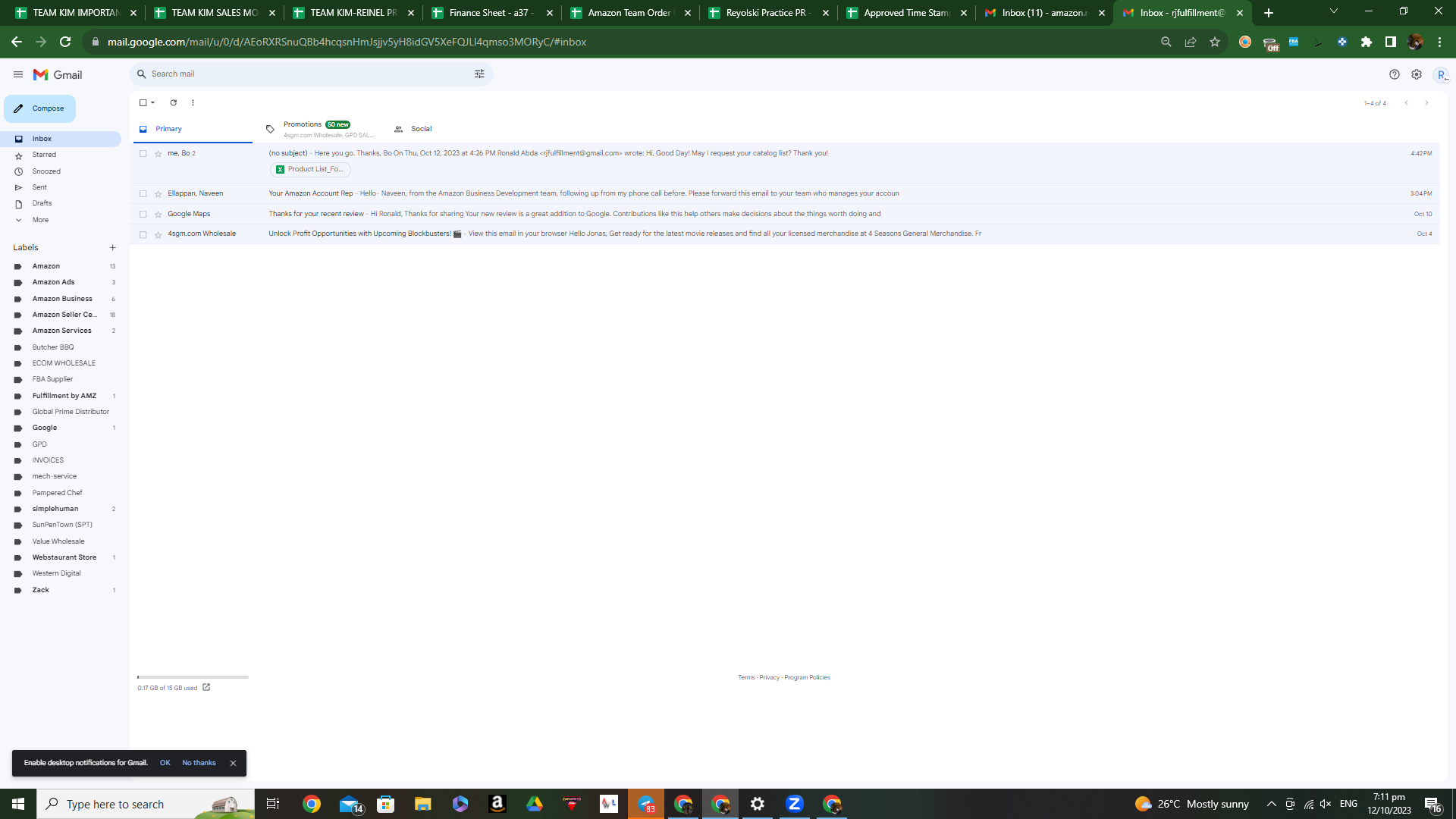
Task: Click No thanks on notification prompt
Action: point(199,763)
